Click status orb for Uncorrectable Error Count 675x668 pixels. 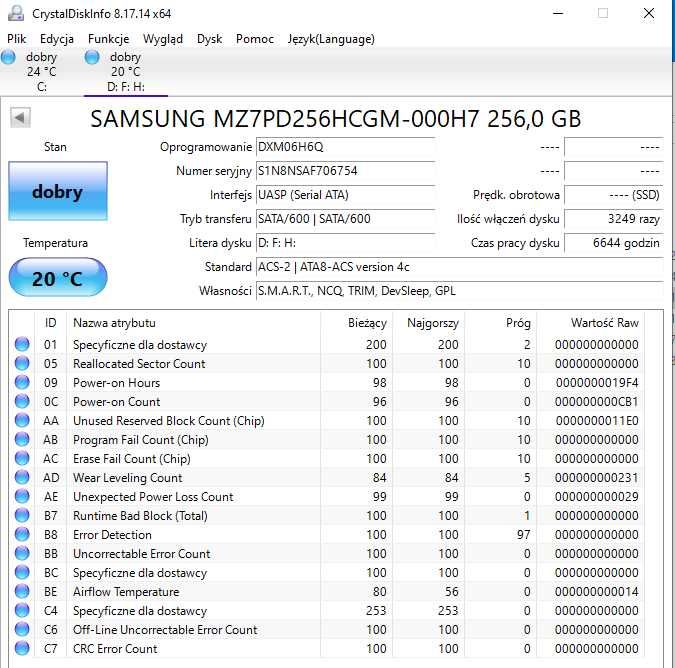coord(22,553)
